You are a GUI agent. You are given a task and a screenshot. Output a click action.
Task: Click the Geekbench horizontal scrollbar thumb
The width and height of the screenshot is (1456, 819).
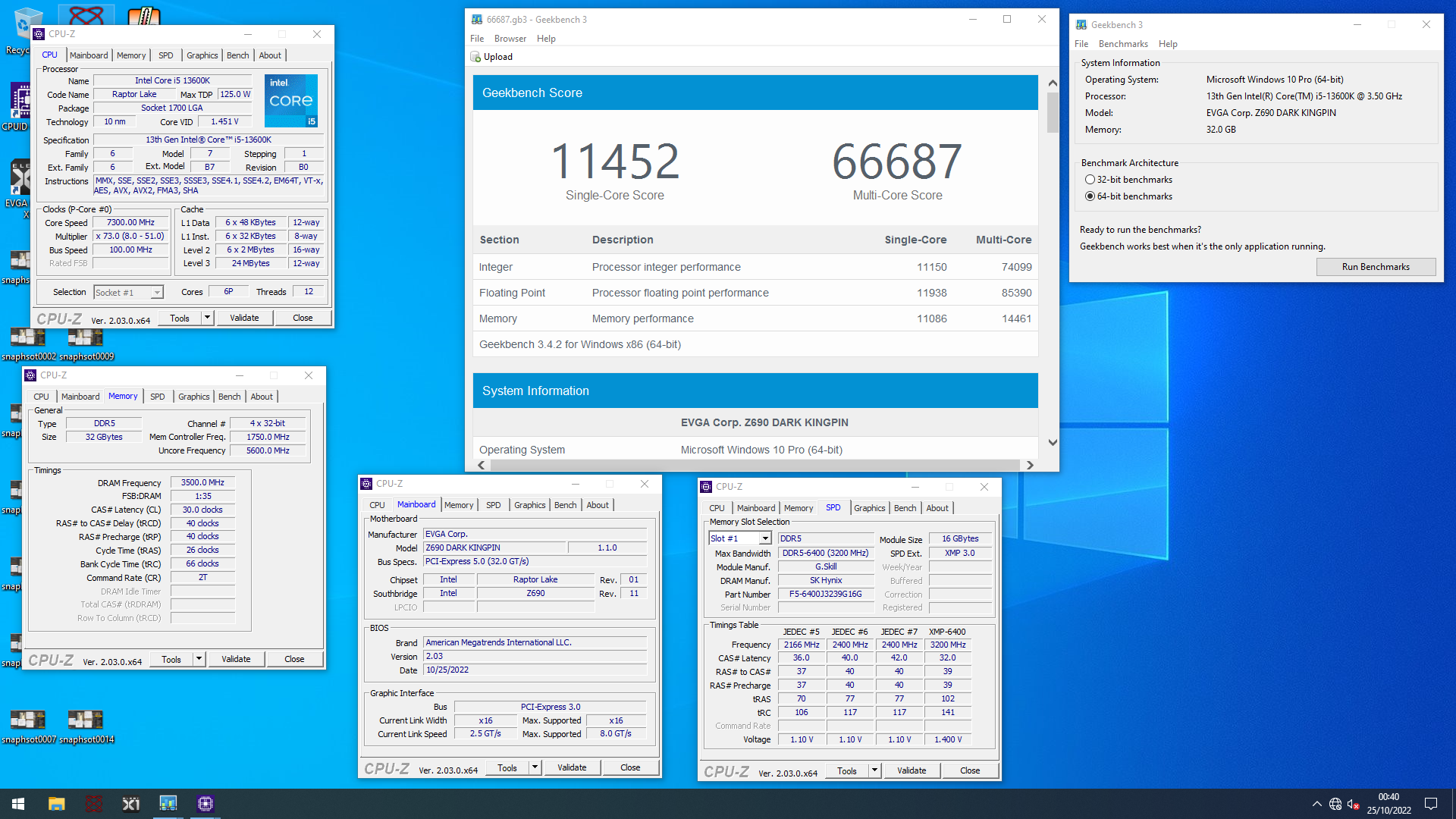click(755, 466)
